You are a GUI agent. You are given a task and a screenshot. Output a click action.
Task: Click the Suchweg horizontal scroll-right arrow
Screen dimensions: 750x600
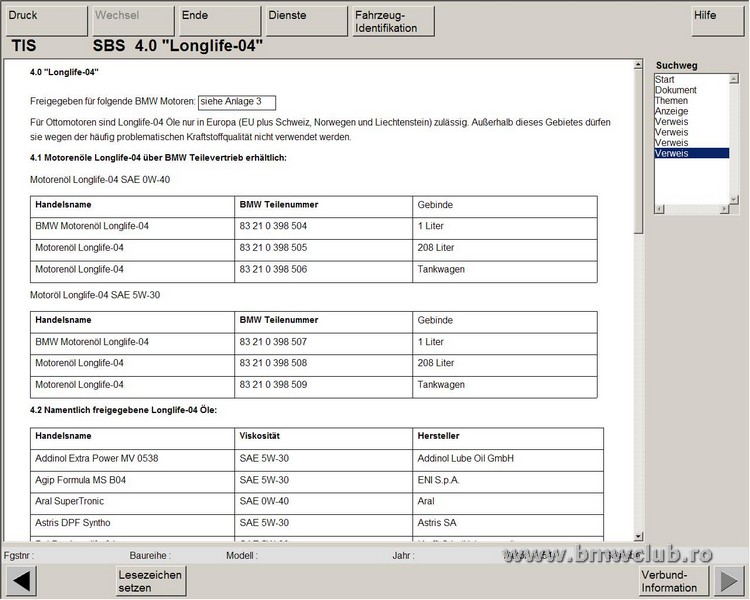pos(725,209)
